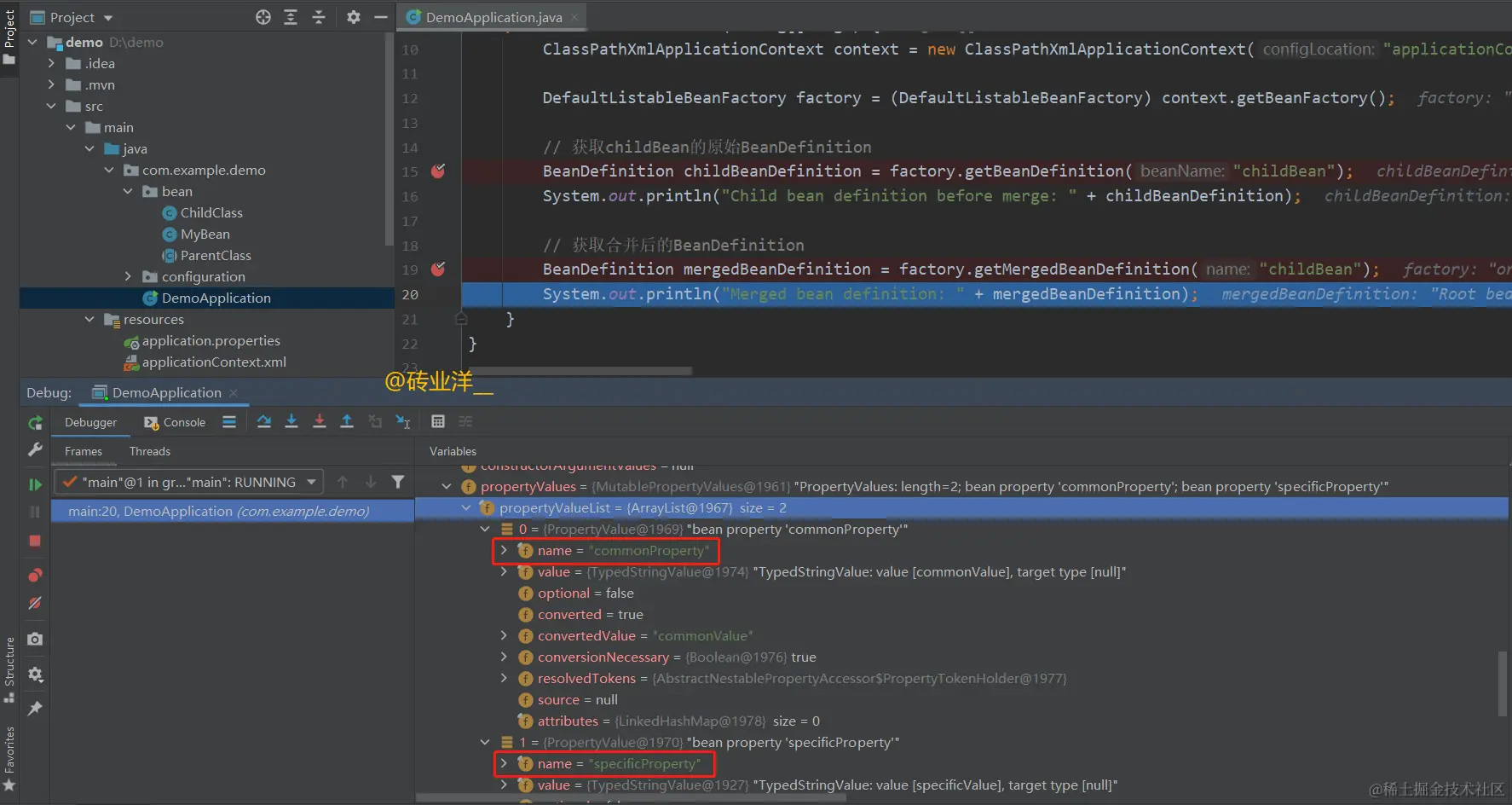Toggle mute breakpoints
The width and height of the screenshot is (1512, 805).
[35, 603]
